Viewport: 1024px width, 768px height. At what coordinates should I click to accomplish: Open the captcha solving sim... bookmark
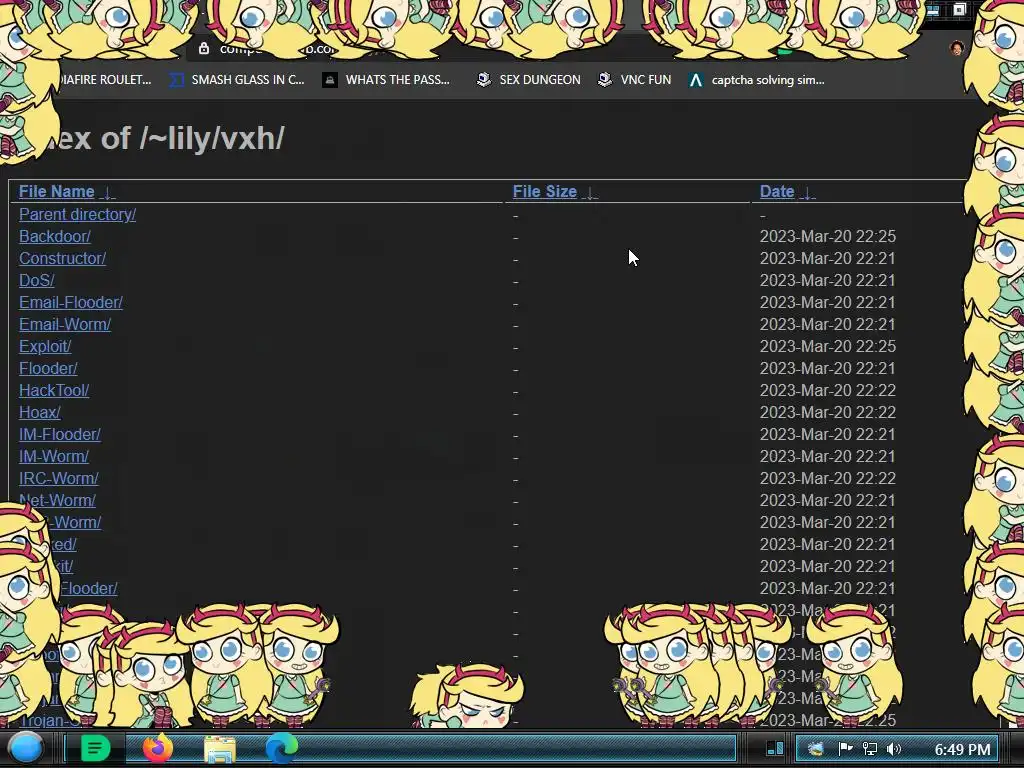(757, 80)
